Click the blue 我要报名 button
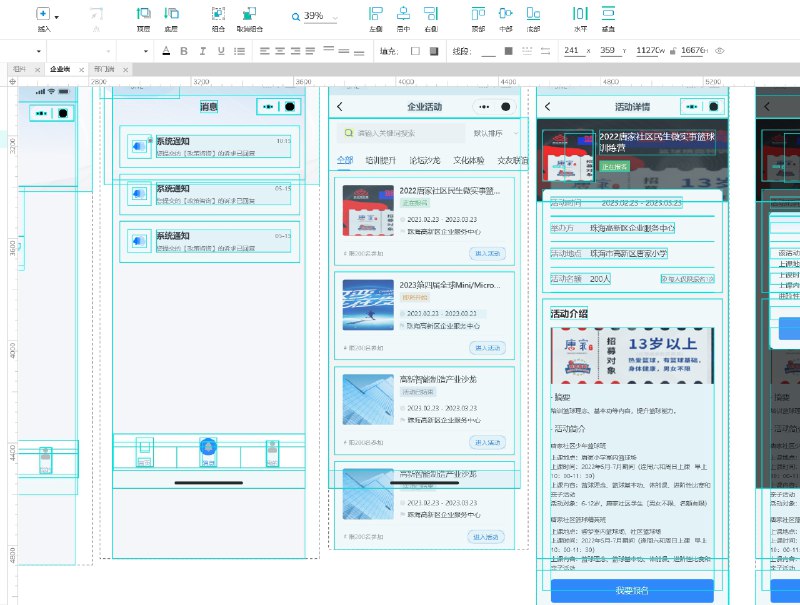800x605 pixels. [632, 591]
